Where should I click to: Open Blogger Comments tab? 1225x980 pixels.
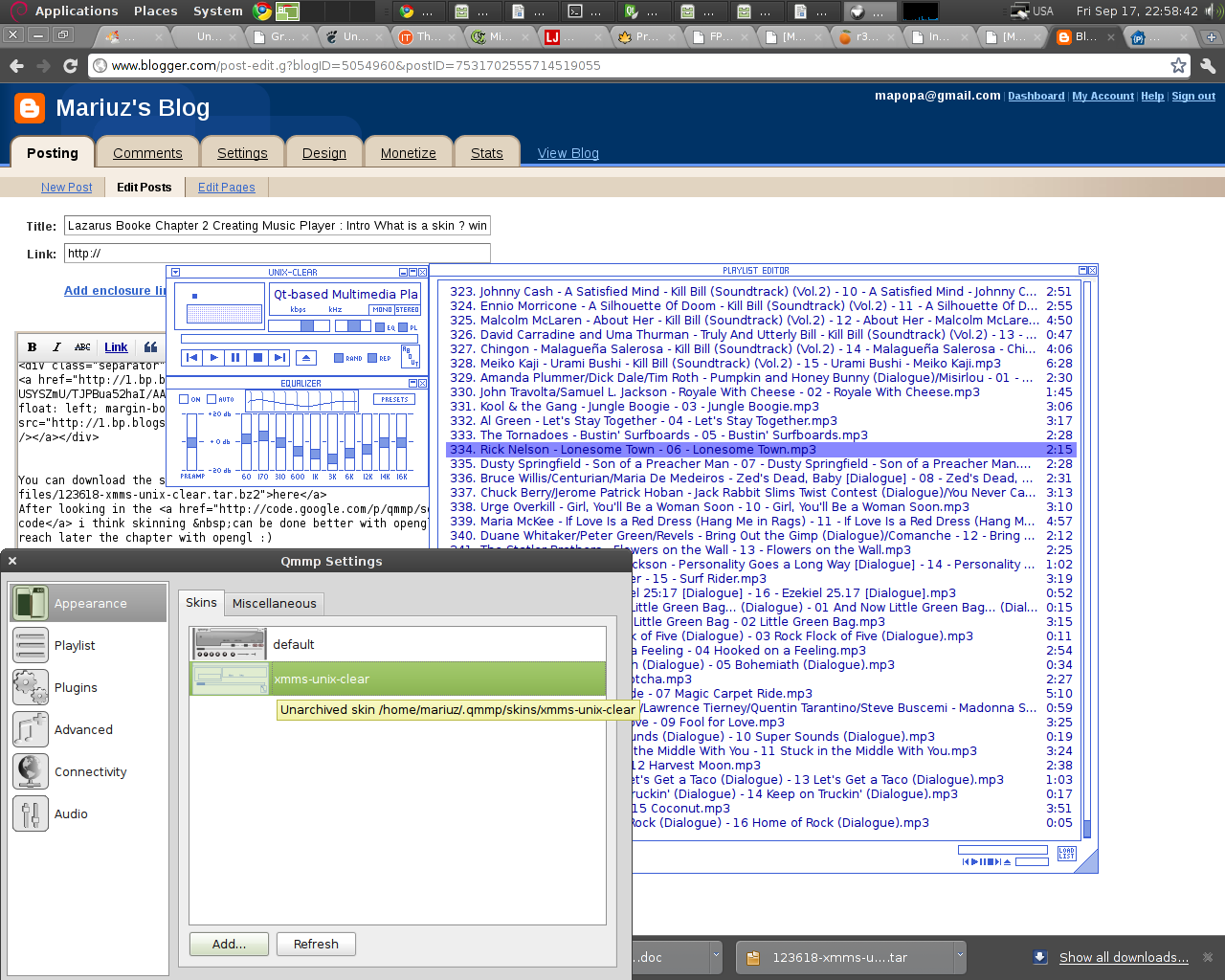point(147,153)
